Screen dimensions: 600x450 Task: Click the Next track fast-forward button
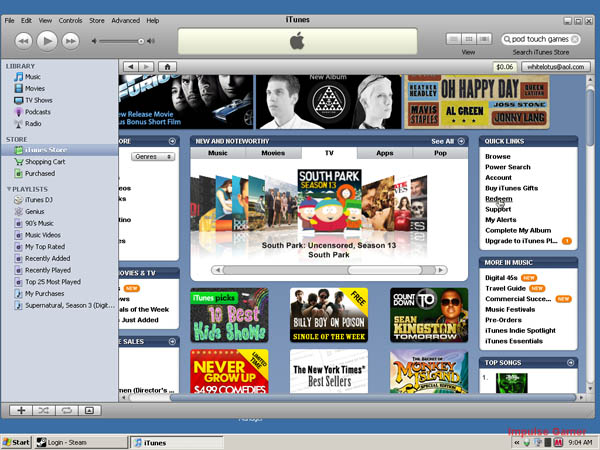(70, 41)
